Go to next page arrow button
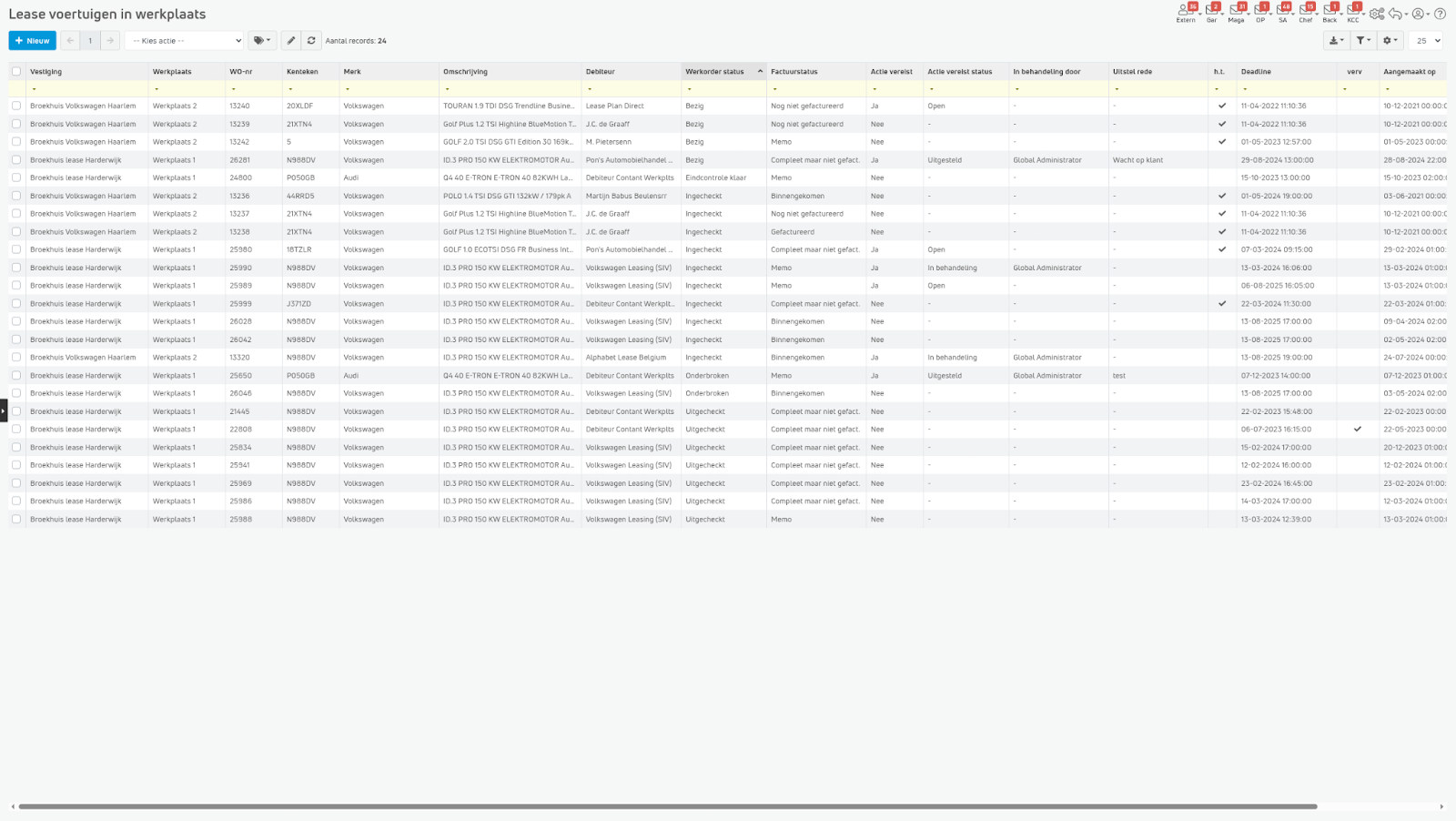The height and width of the screenshot is (821, 1456). [110, 41]
